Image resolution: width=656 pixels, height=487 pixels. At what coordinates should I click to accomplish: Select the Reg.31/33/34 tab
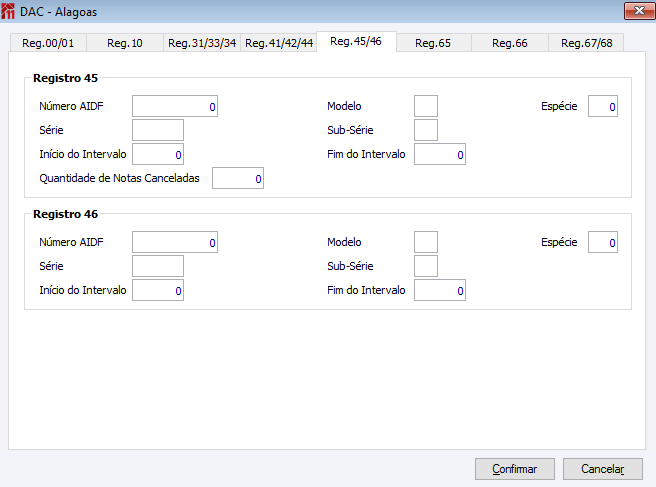tap(202, 43)
